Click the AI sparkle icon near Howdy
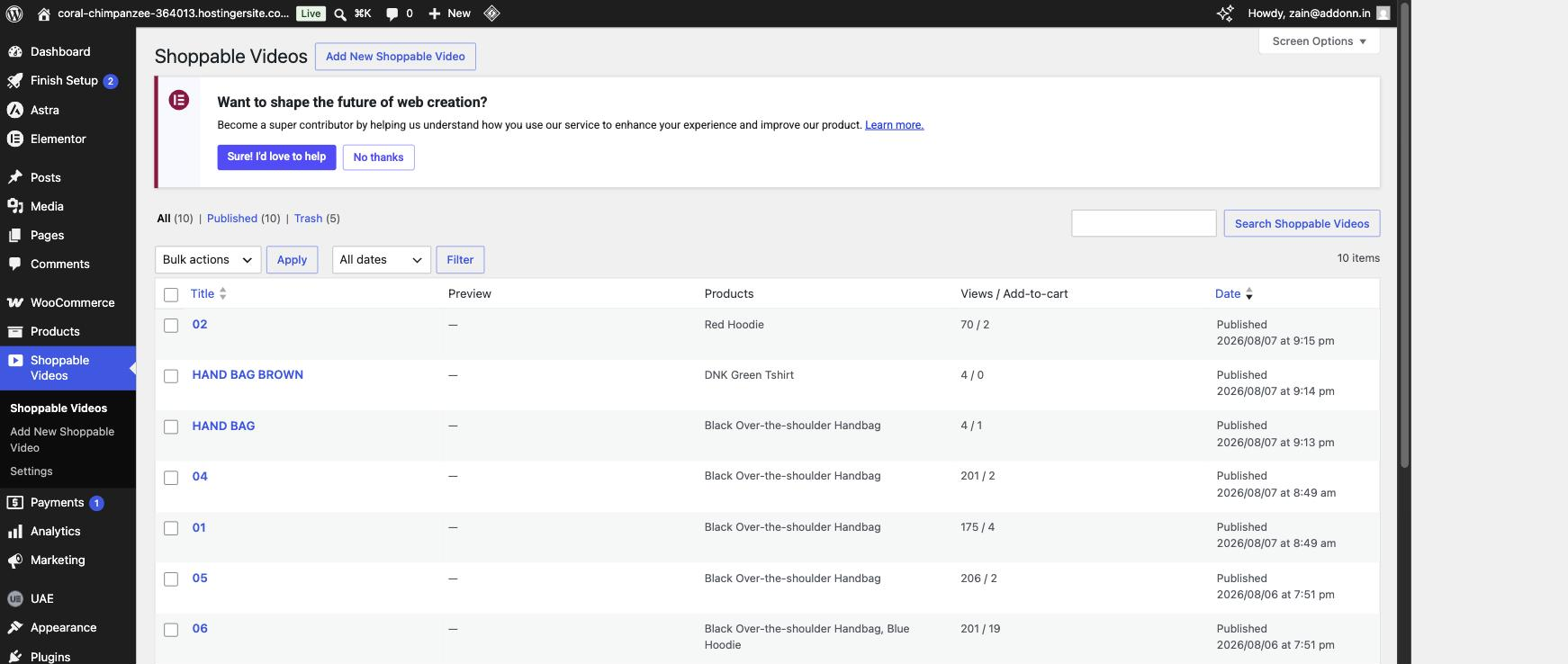The height and width of the screenshot is (664, 1568). (x=1225, y=13)
